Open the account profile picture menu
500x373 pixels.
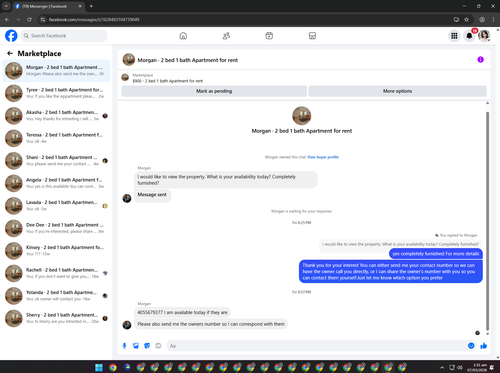[484, 36]
